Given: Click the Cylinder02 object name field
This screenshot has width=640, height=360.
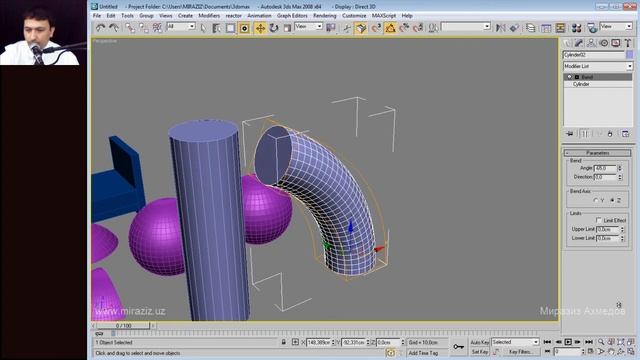Looking at the screenshot, I should (x=594, y=55).
